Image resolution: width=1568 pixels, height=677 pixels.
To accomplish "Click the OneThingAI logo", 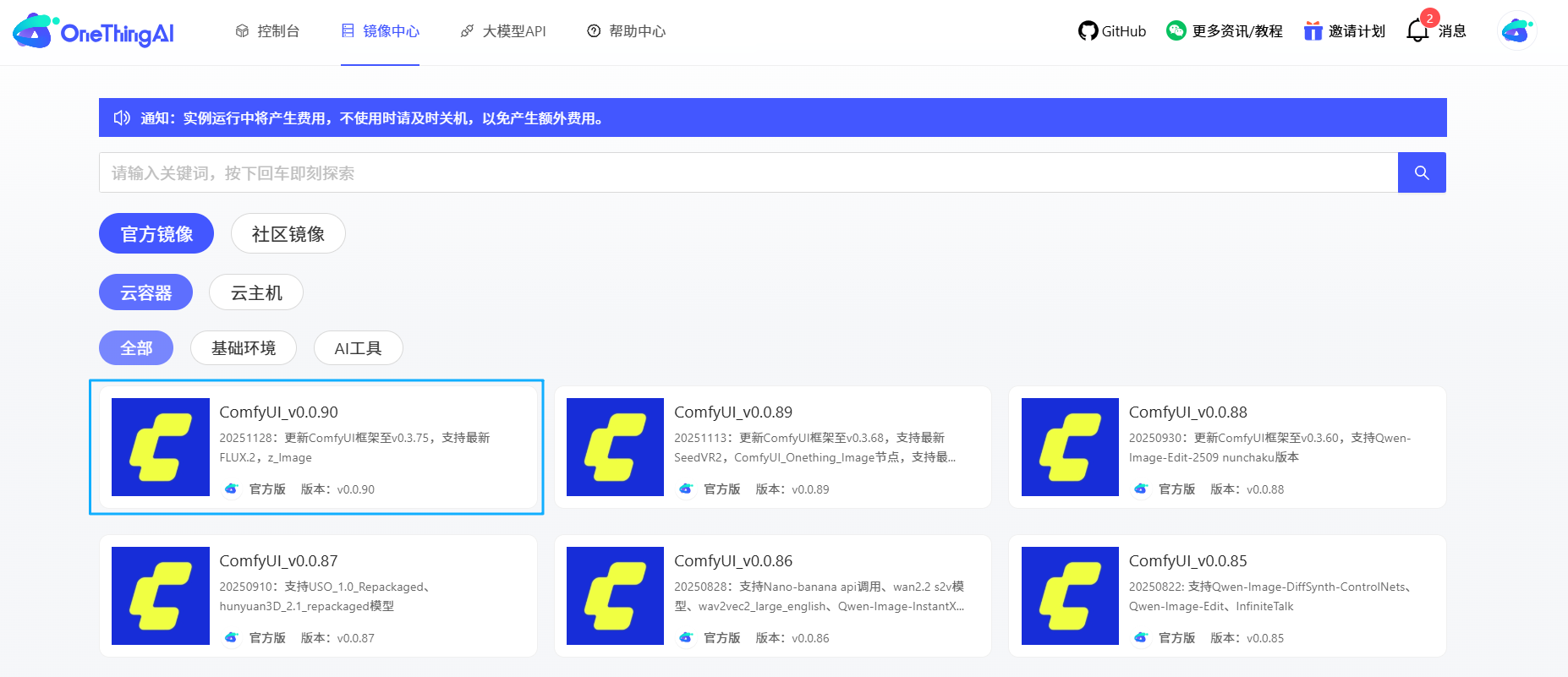I will point(93,31).
